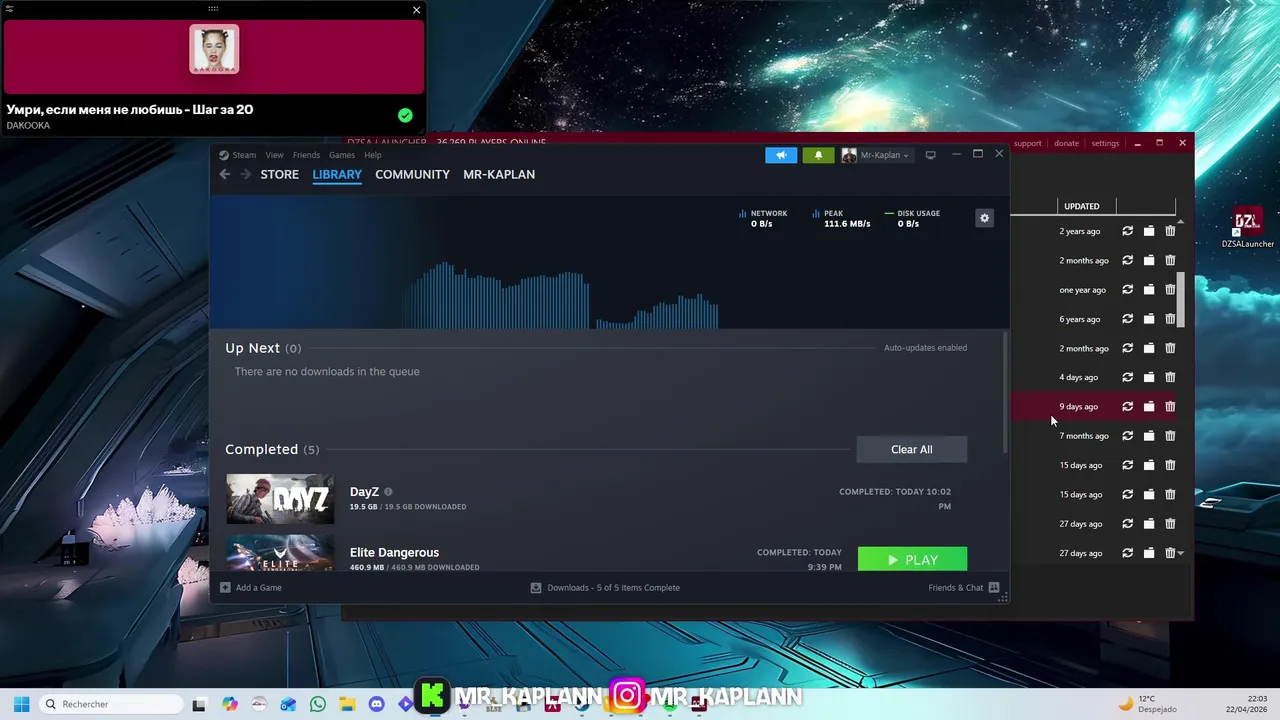Switch to the STORE tab
The image size is (1280, 720).
click(x=280, y=174)
